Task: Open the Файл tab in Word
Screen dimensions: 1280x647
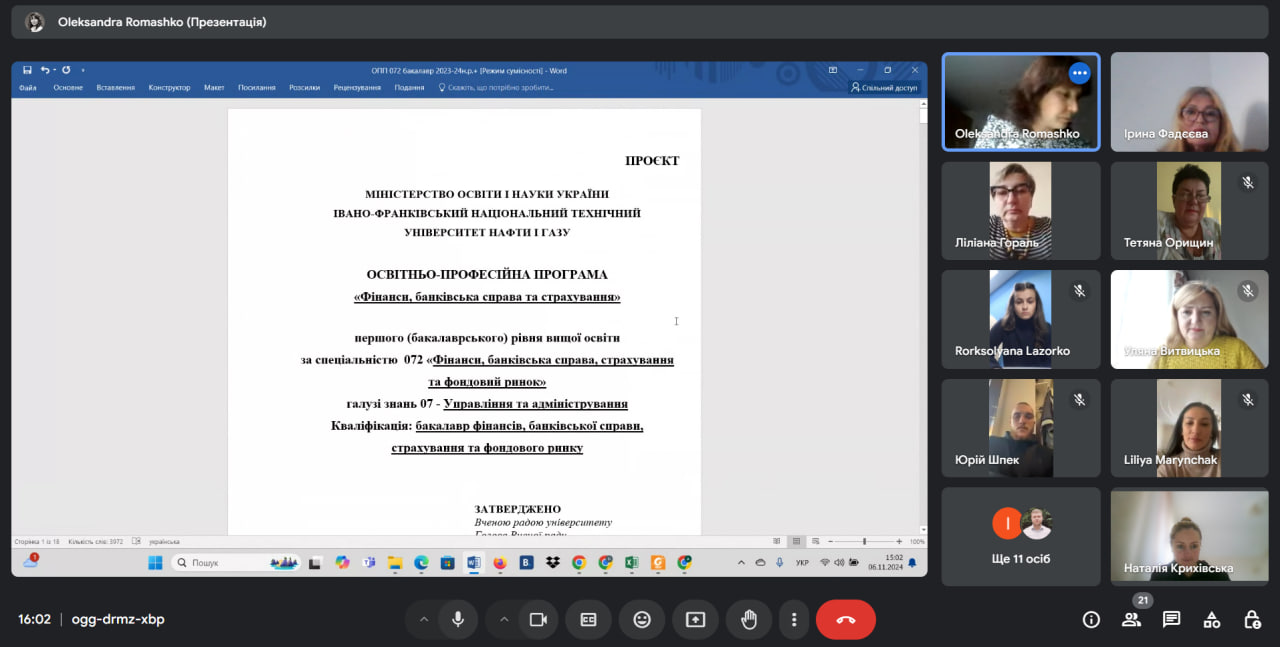Action: pyautogui.click(x=28, y=87)
